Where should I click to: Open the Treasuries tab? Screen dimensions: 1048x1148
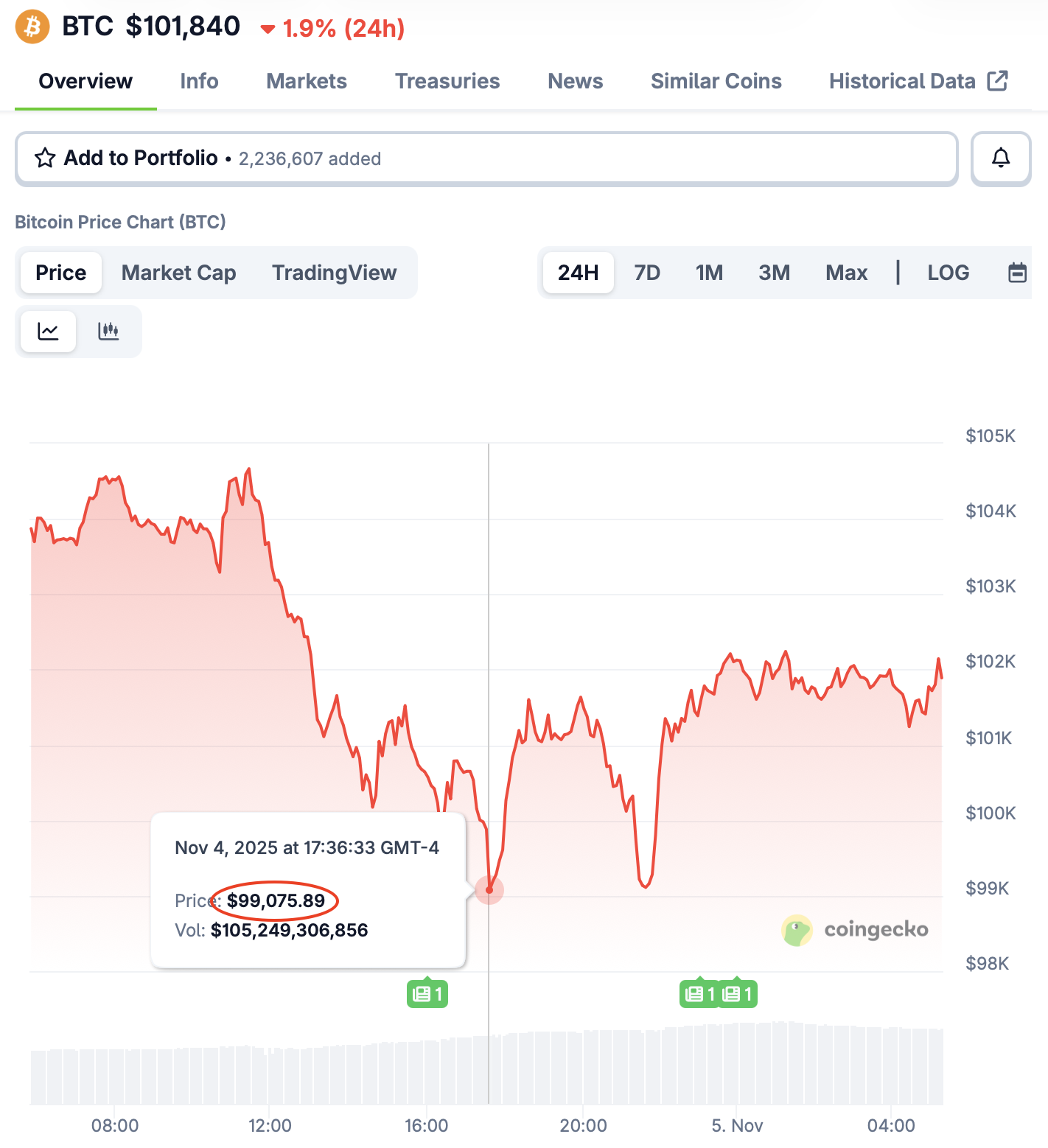447,81
